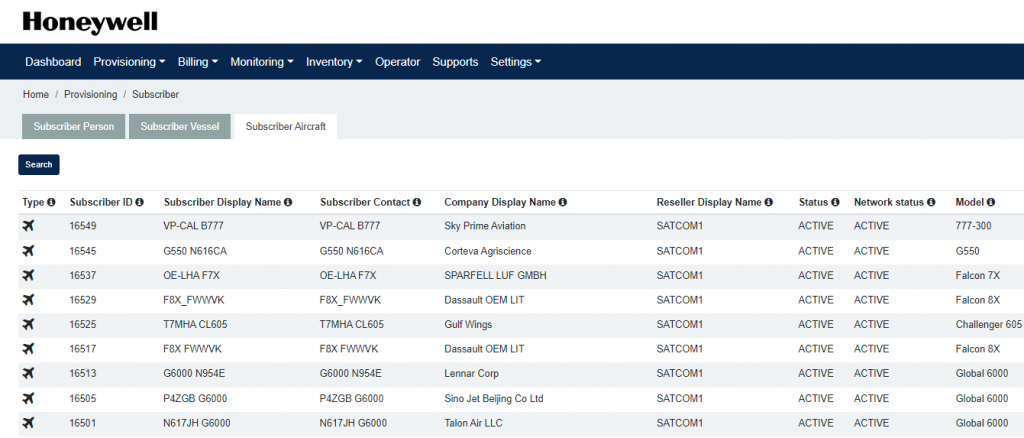Click company Sky Prime Aviation
The height and width of the screenshot is (438, 1024).
485,226
